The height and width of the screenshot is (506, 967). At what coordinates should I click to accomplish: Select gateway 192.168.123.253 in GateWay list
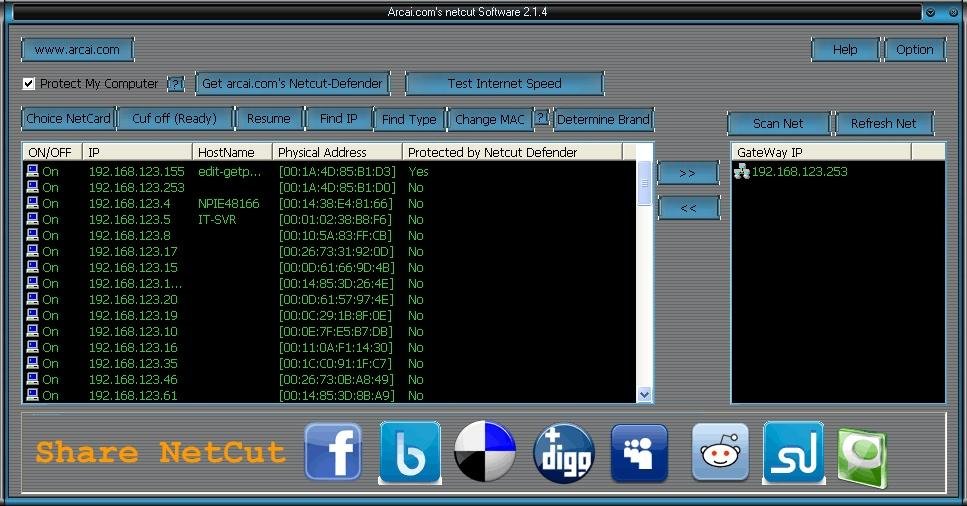tap(799, 172)
